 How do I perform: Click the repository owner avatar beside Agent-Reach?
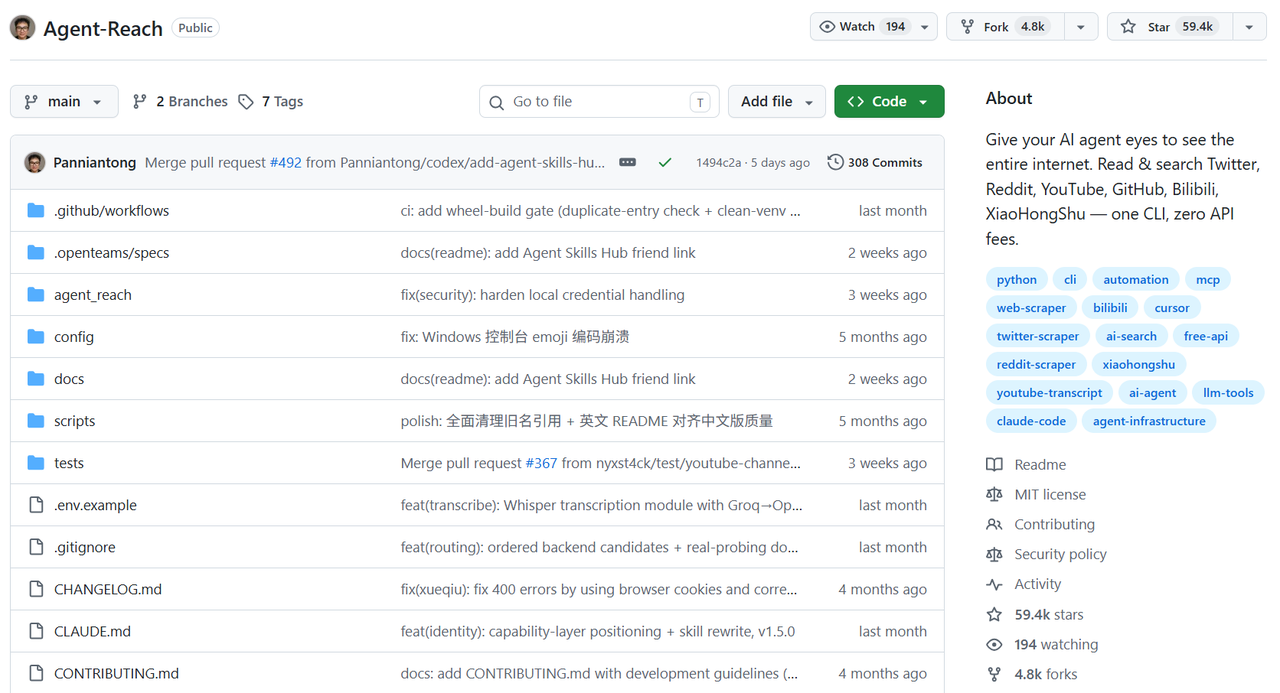(22, 28)
